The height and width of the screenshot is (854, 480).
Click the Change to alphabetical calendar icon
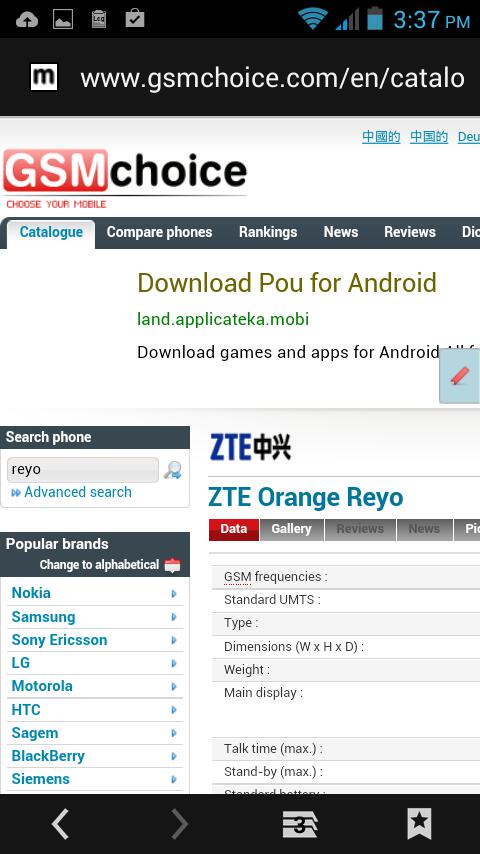[172, 565]
